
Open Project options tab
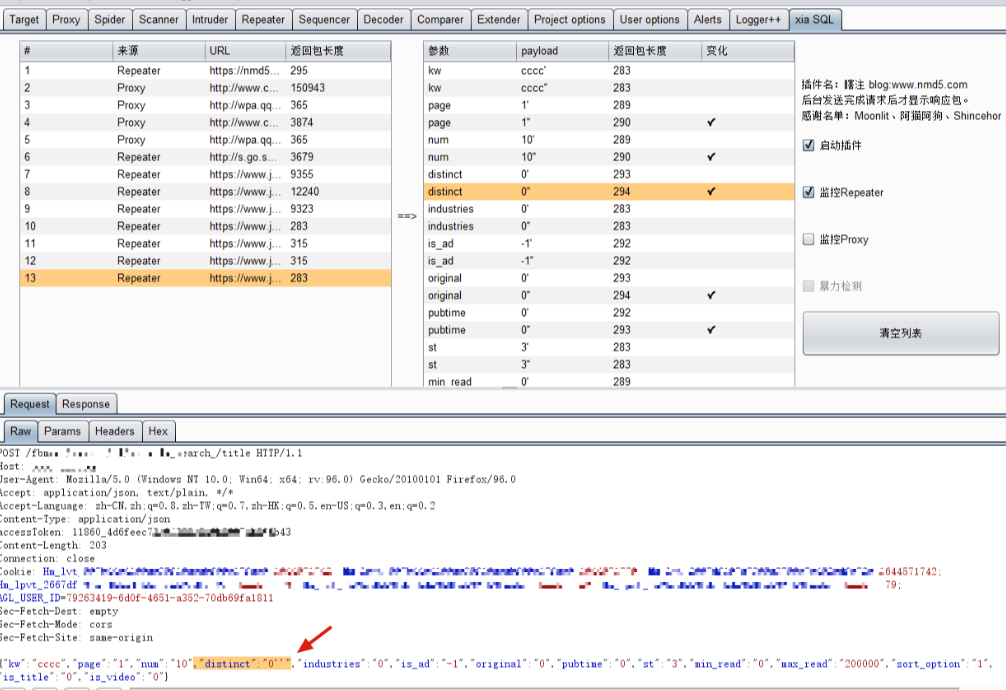570,19
